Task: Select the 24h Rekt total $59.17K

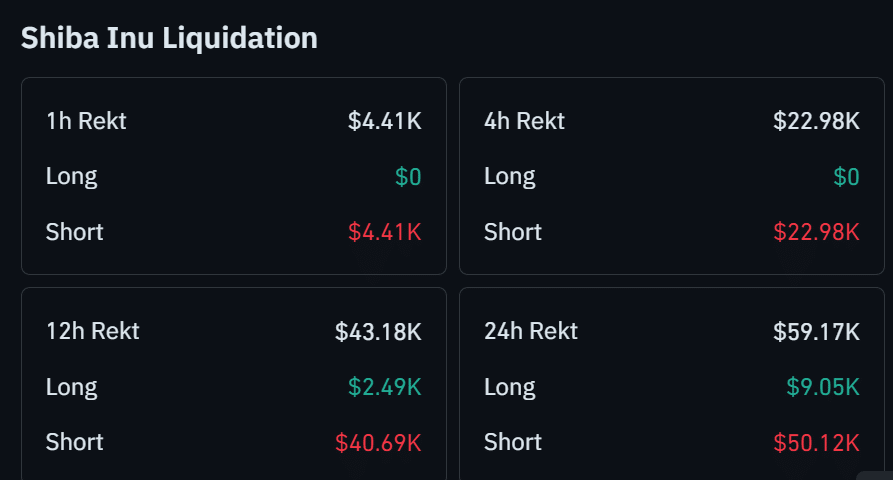Action: tap(816, 331)
